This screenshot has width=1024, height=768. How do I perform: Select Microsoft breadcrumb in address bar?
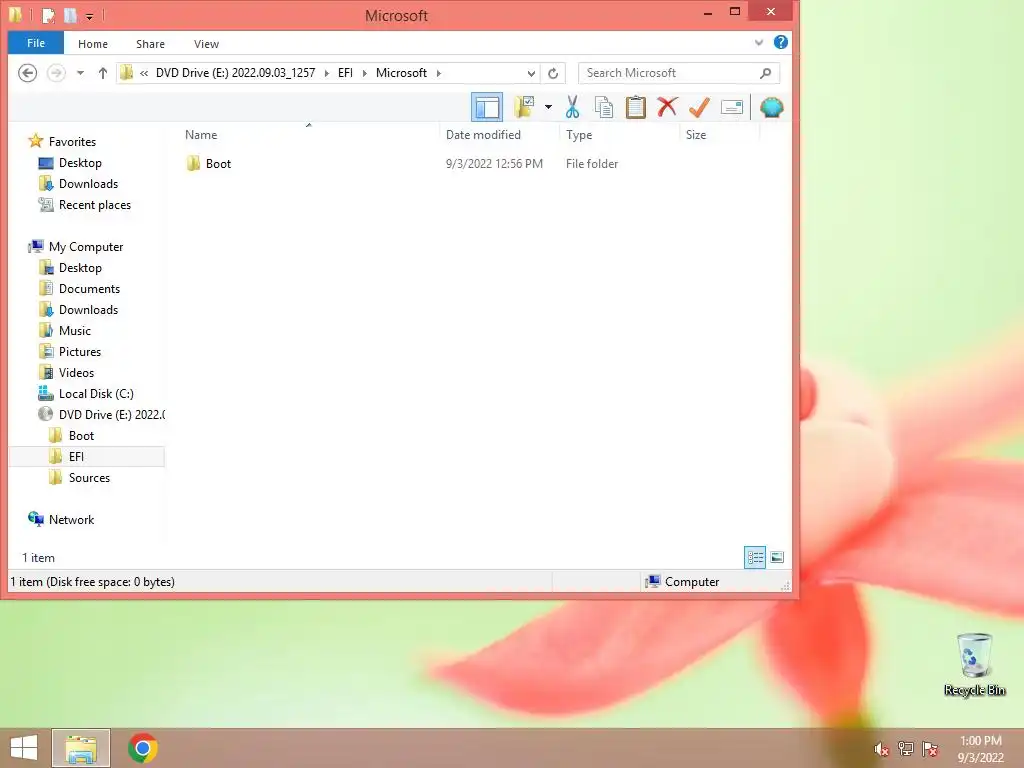[x=401, y=72]
